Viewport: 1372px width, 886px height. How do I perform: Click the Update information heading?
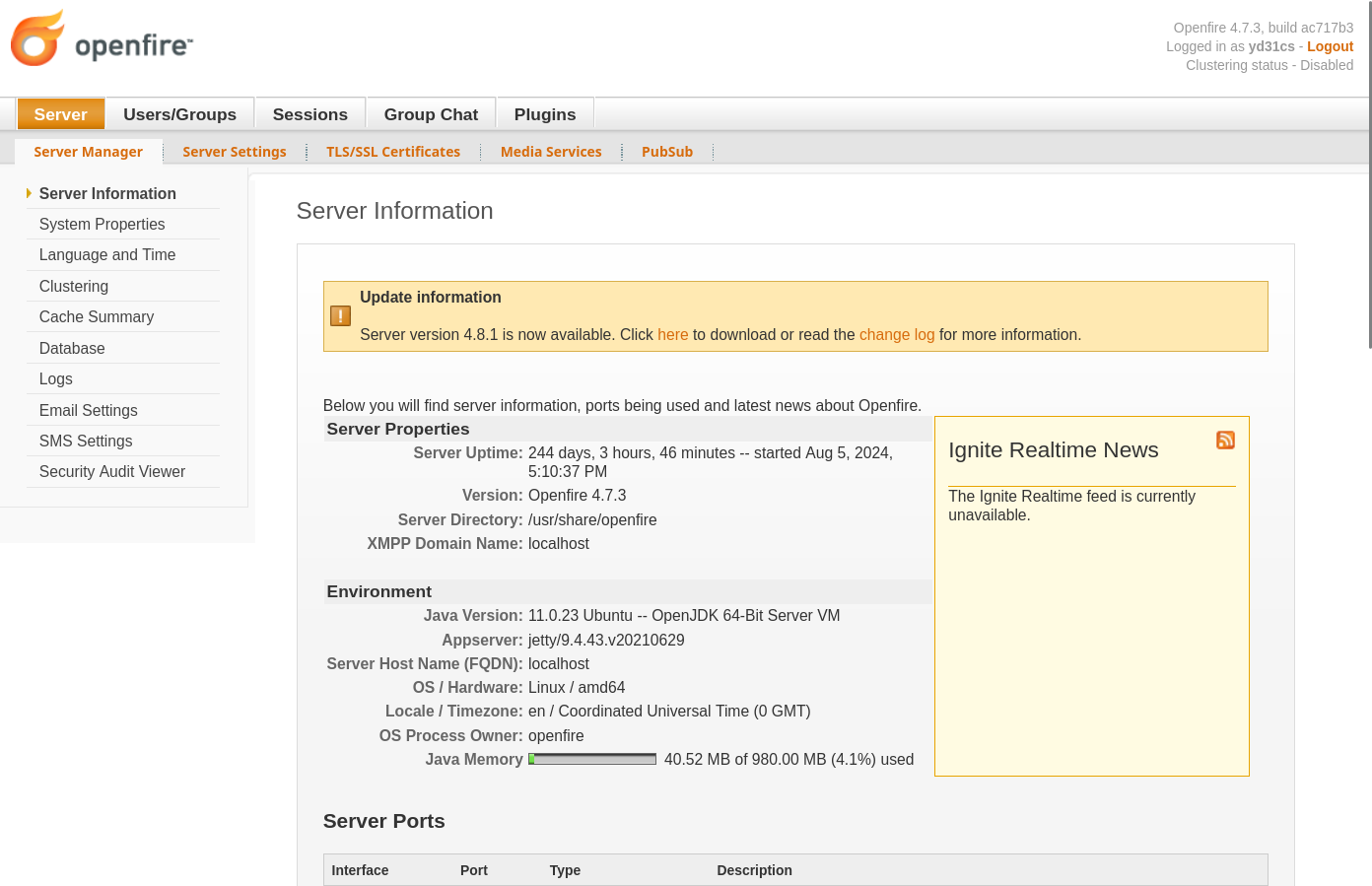(431, 298)
